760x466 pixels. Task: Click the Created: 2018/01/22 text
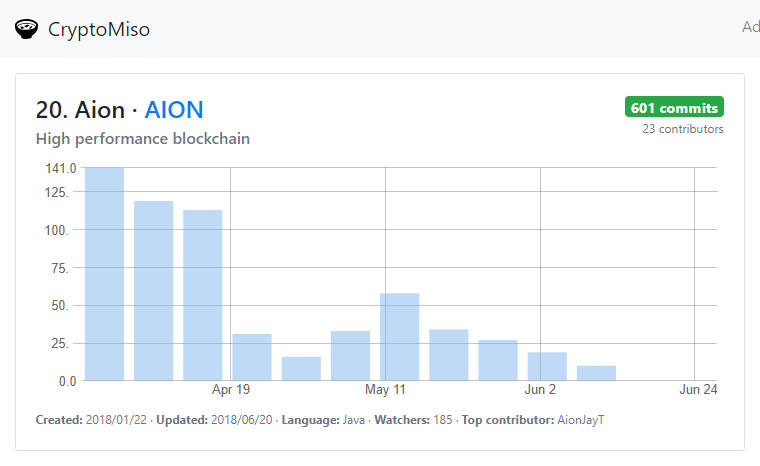click(x=91, y=420)
